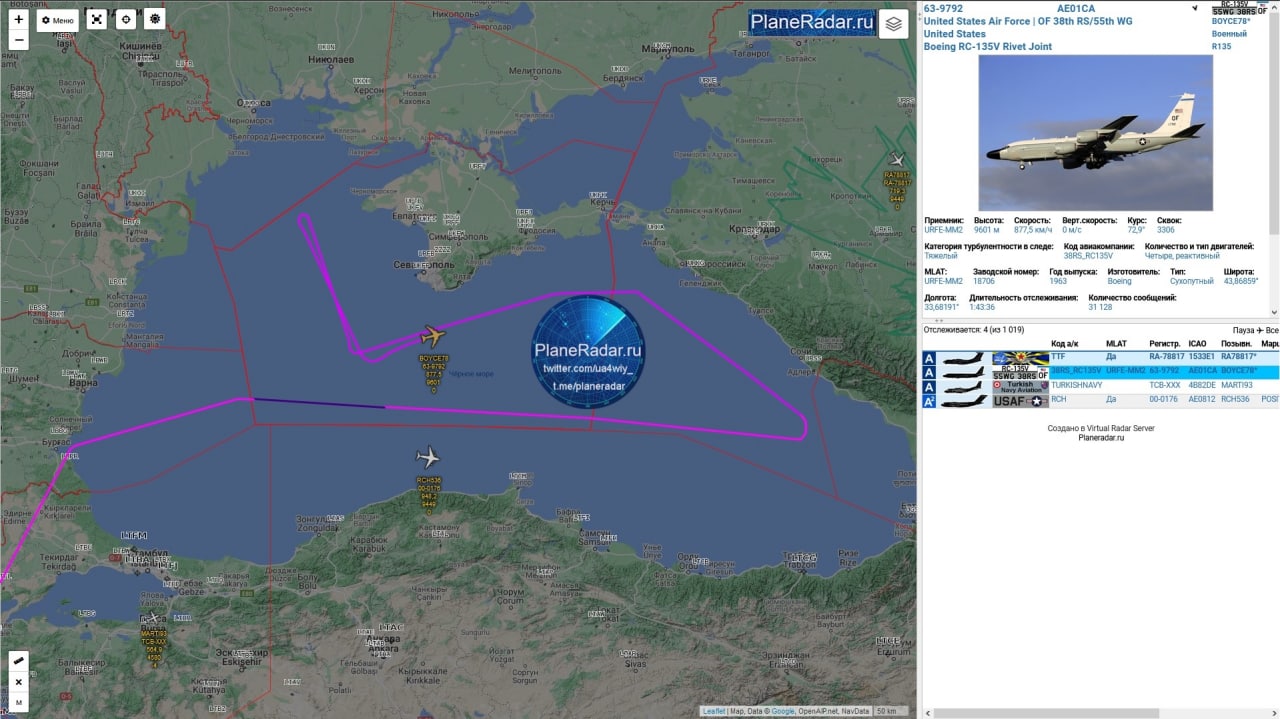Select the 38RS_RC135V list row
1280x719 pixels.
coord(1101,371)
